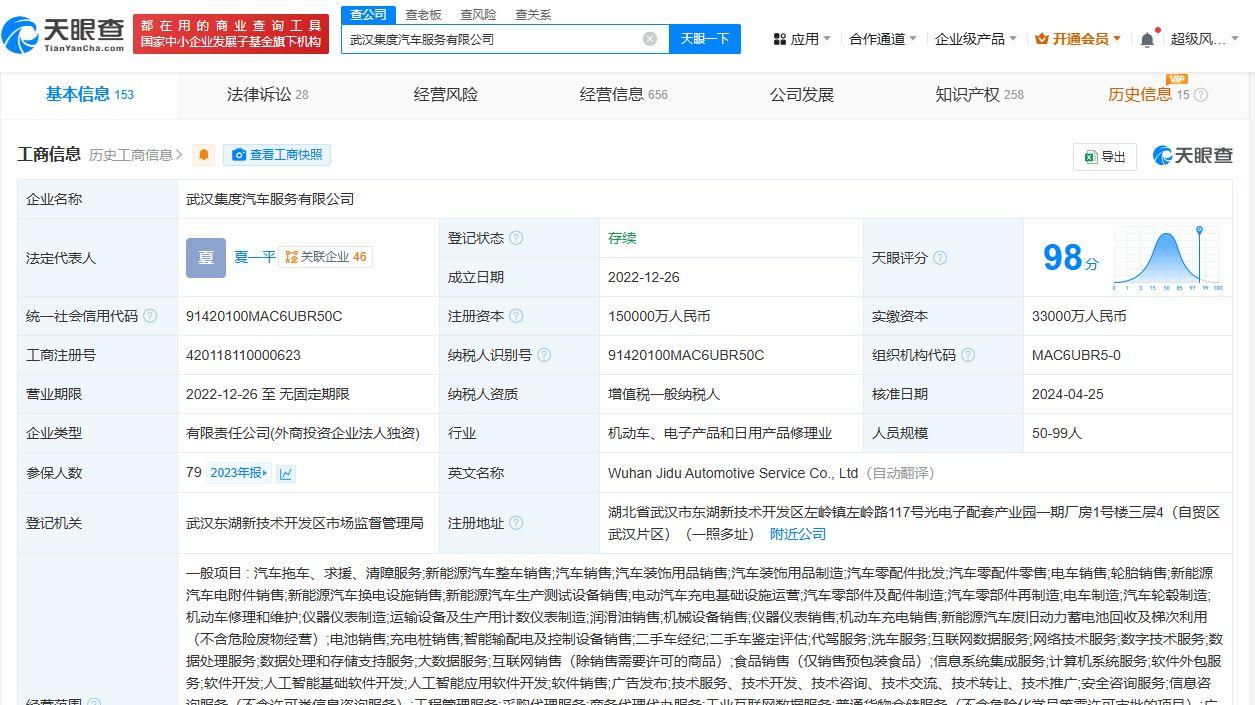The width and height of the screenshot is (1255, 705).
Task: Click unified credit code 91420100MAC6UBR50C under 统一社会信用代码
Action: pyautogui.click(x=264, y=316)
